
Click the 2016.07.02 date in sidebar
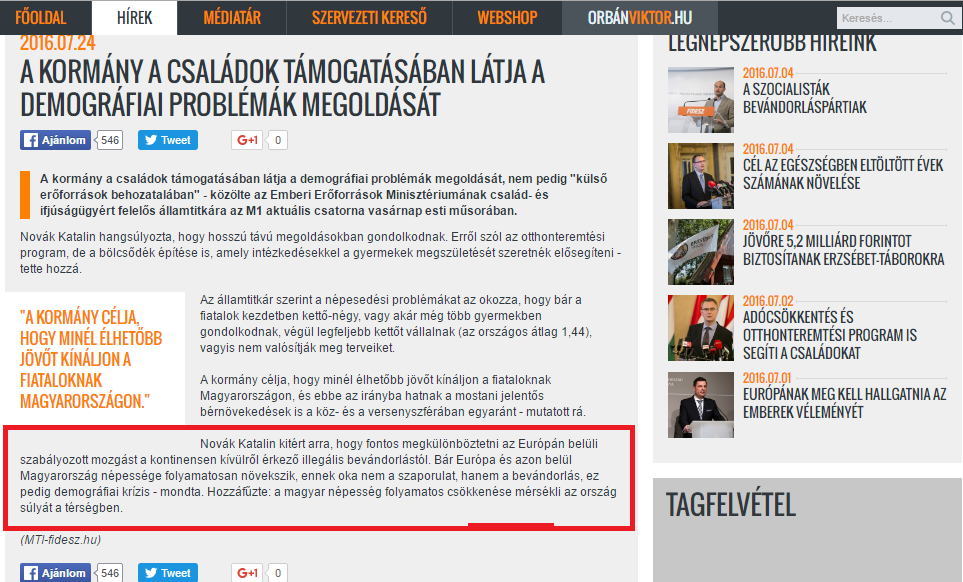pyautogui.click(x=768, y=301)
